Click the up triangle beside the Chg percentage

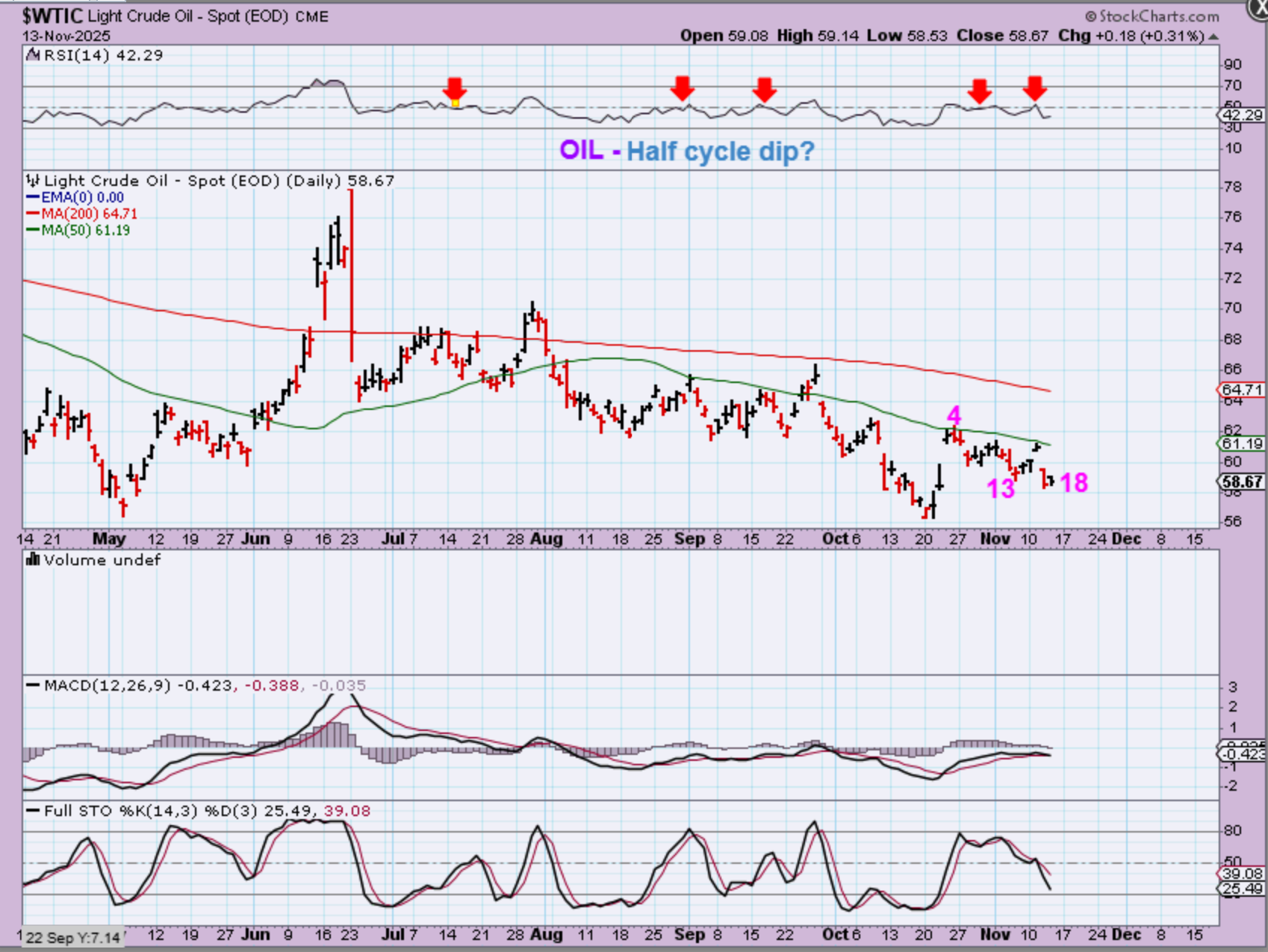click(1213, 37)
